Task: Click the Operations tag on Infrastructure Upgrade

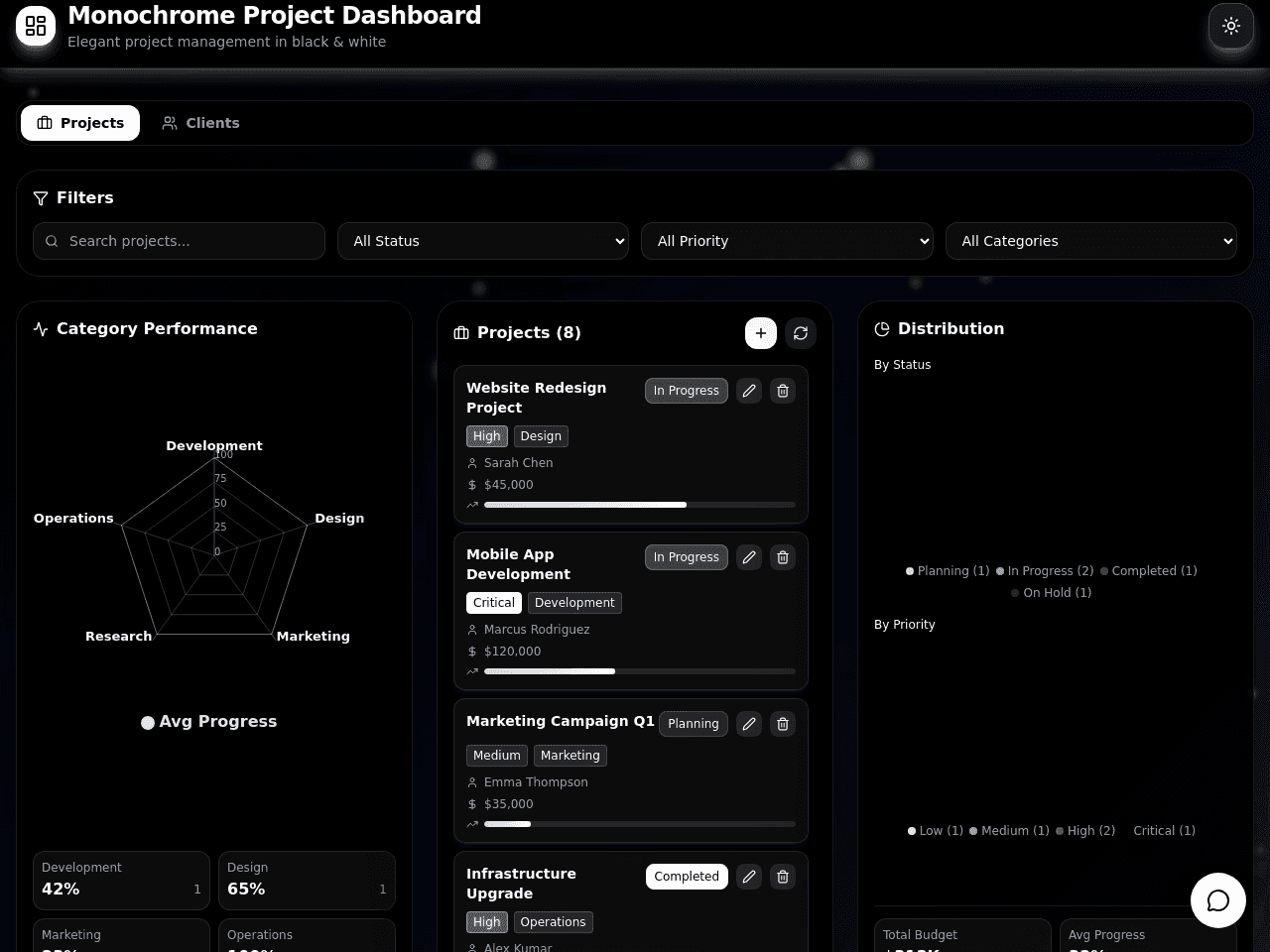Action: [554, 922]
